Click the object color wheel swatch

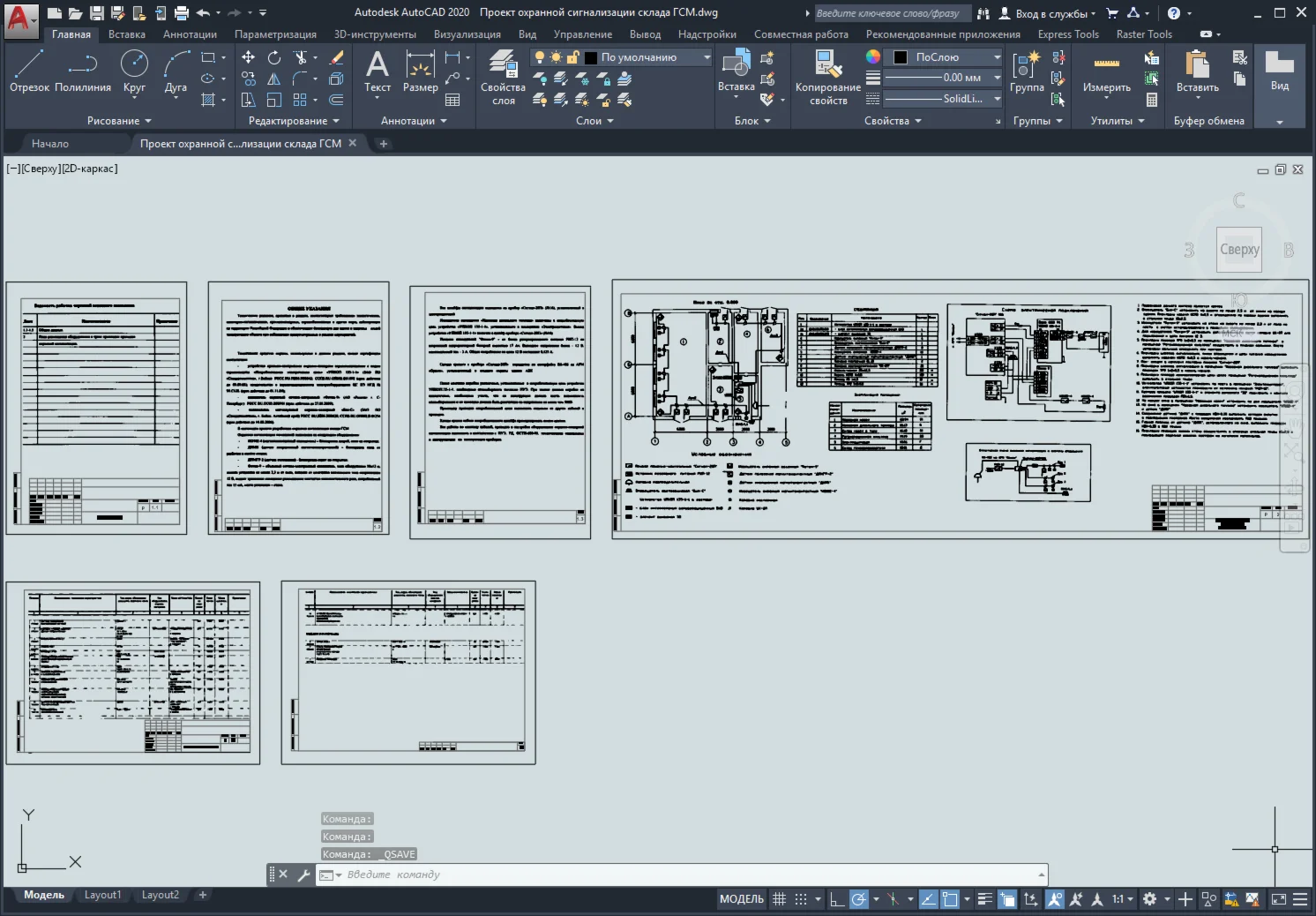(873, 56)
